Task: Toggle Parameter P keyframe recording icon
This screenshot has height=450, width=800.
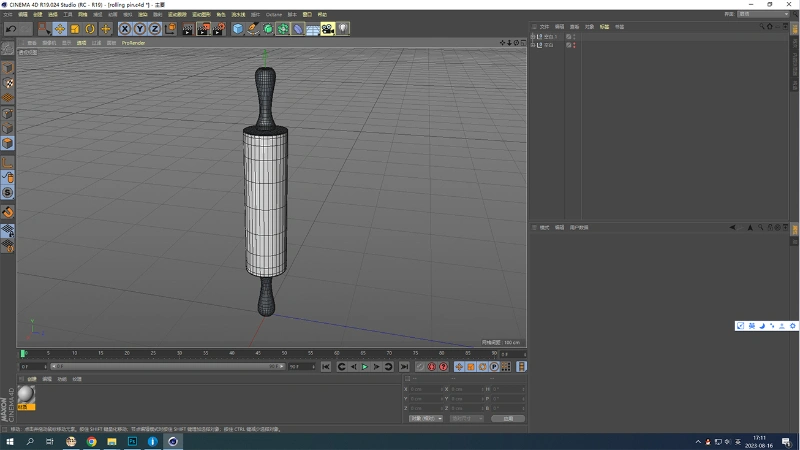Action: point(494,367)
